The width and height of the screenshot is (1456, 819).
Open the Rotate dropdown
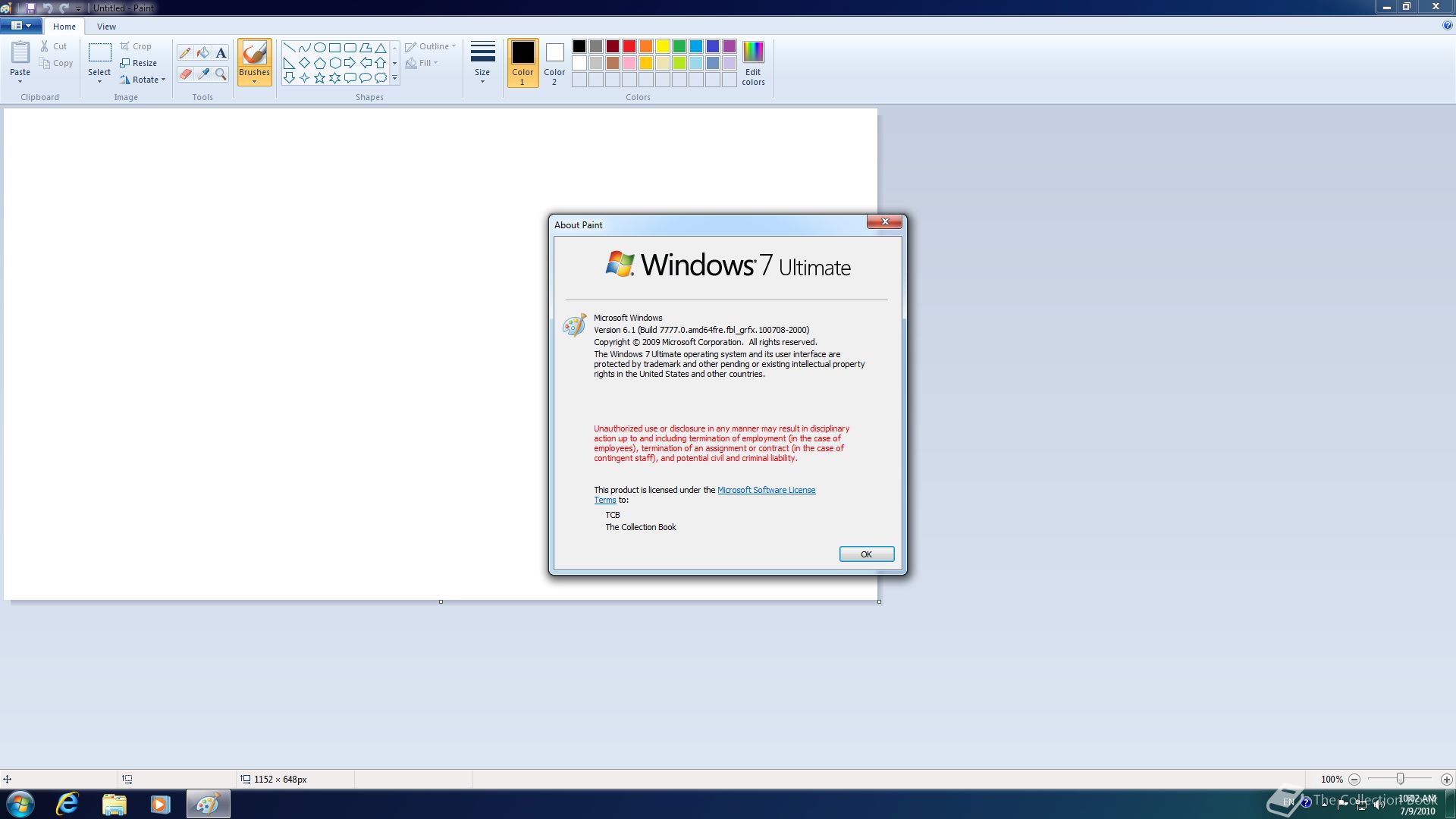(x=143, y=80)
